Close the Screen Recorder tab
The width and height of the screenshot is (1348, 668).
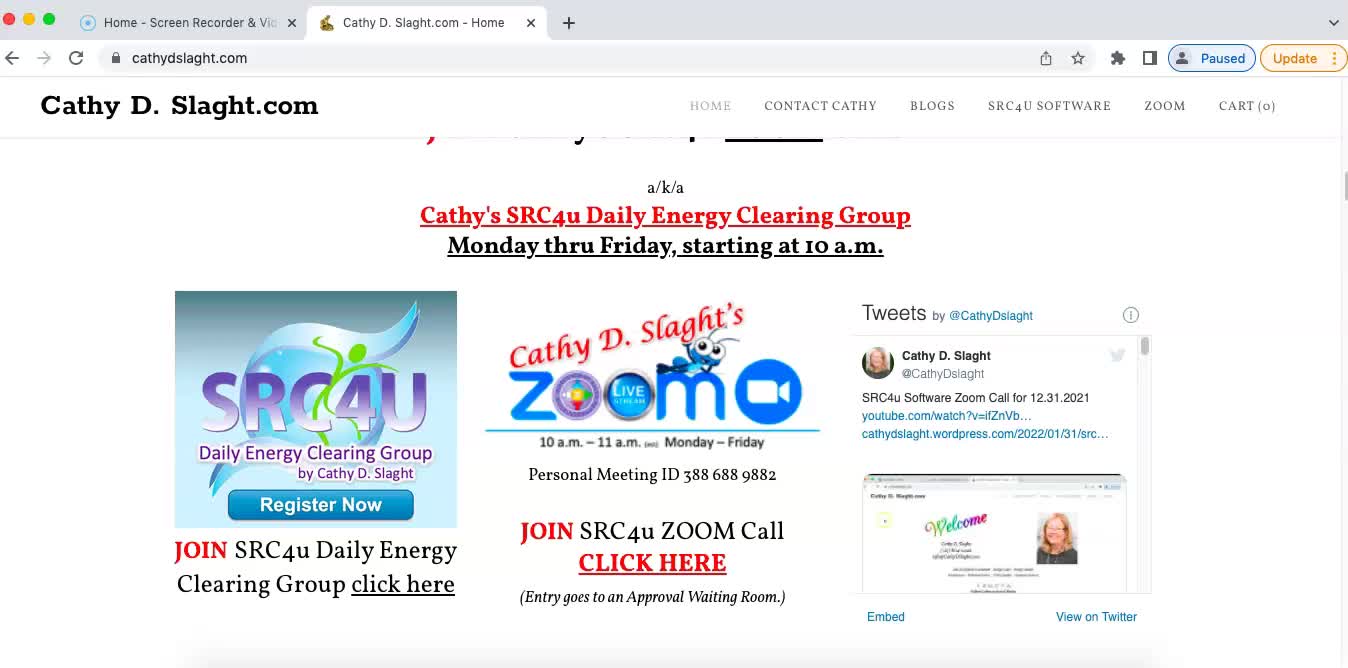coord(292,23)
